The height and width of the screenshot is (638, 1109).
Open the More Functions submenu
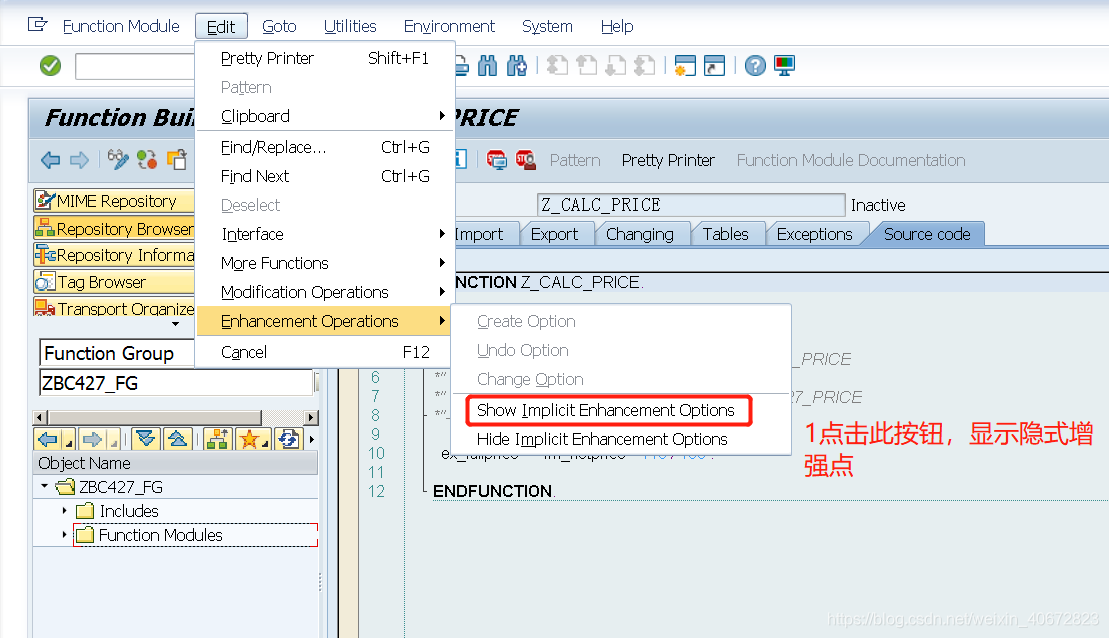click(x=325, y=263)
